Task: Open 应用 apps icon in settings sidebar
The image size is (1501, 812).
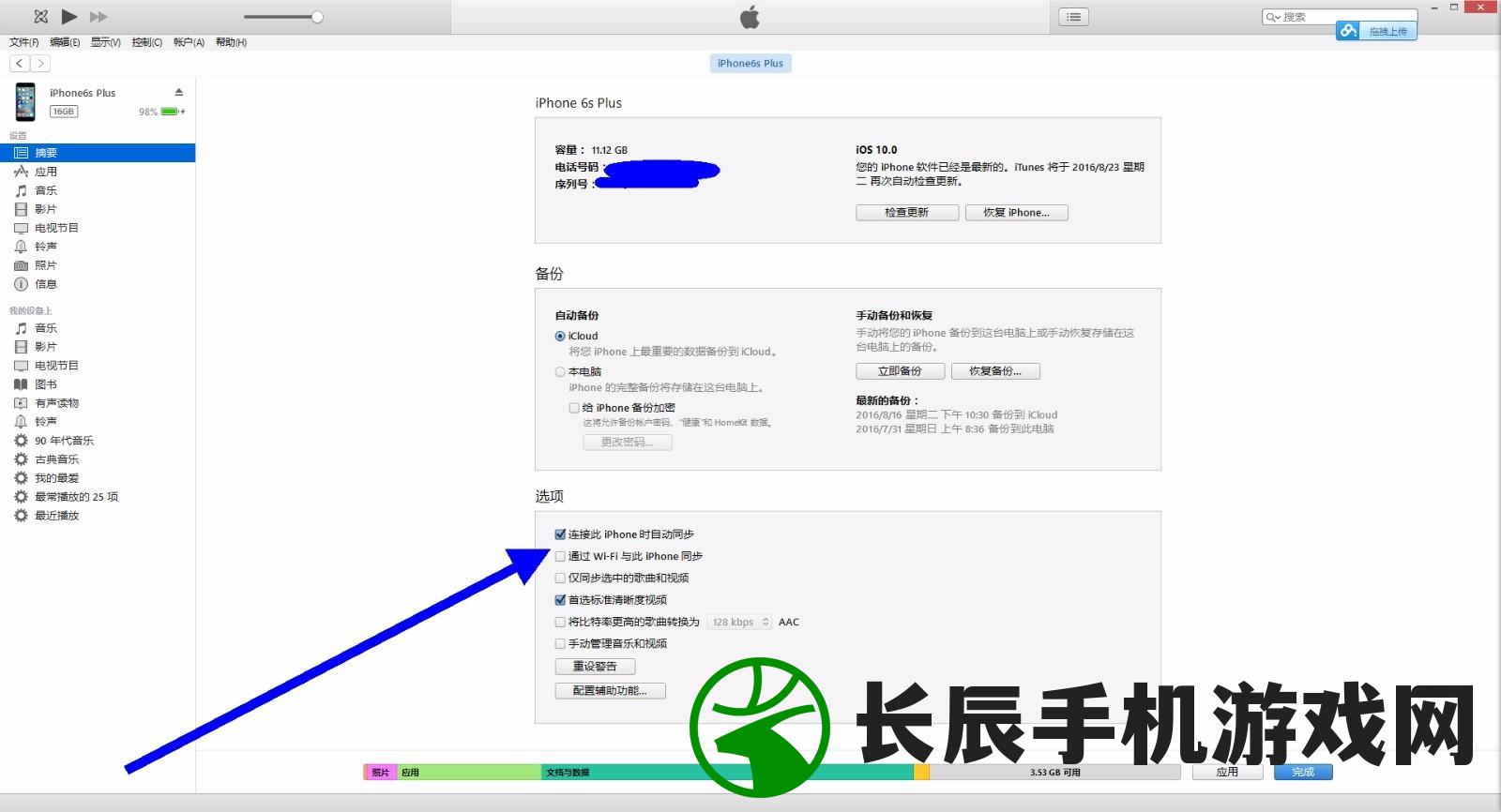Action: coord(21,172)
